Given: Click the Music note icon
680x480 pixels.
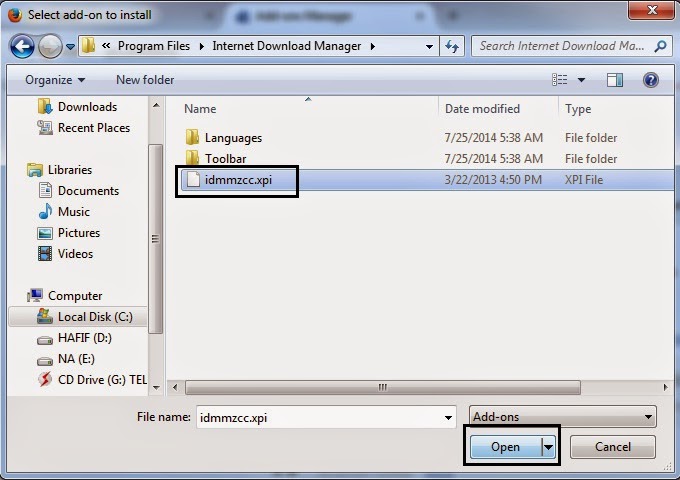Looking at the screenshot, I should pos(45,212).
